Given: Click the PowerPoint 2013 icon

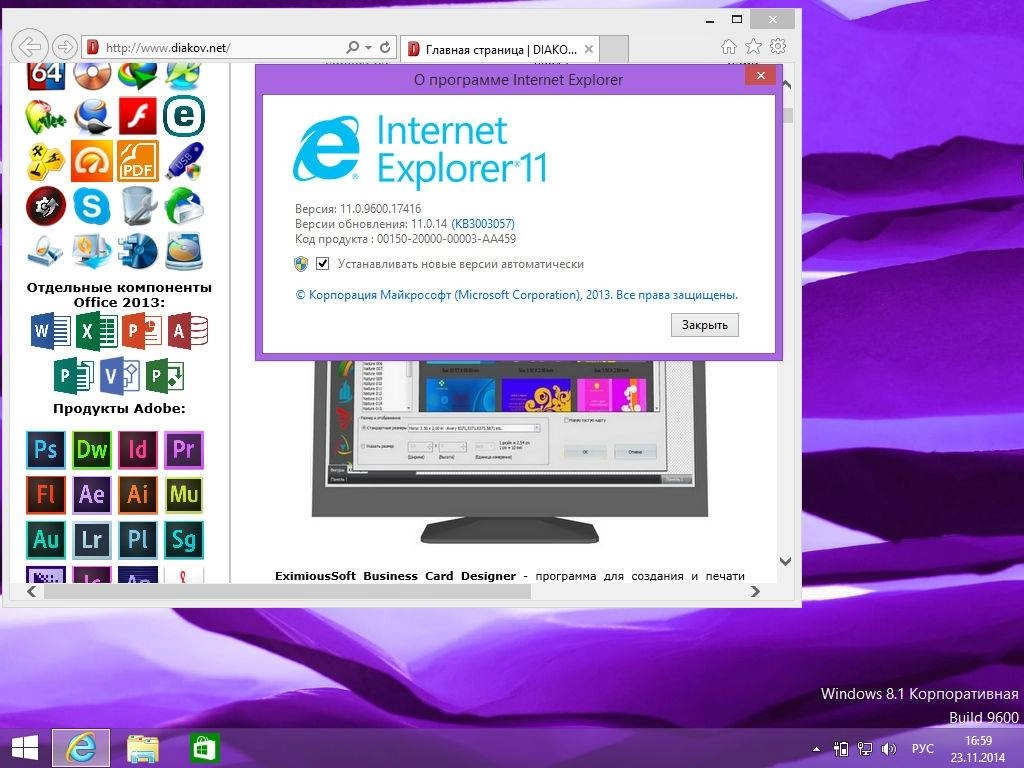Looking at the screenshot, I should tap(142, 331).
